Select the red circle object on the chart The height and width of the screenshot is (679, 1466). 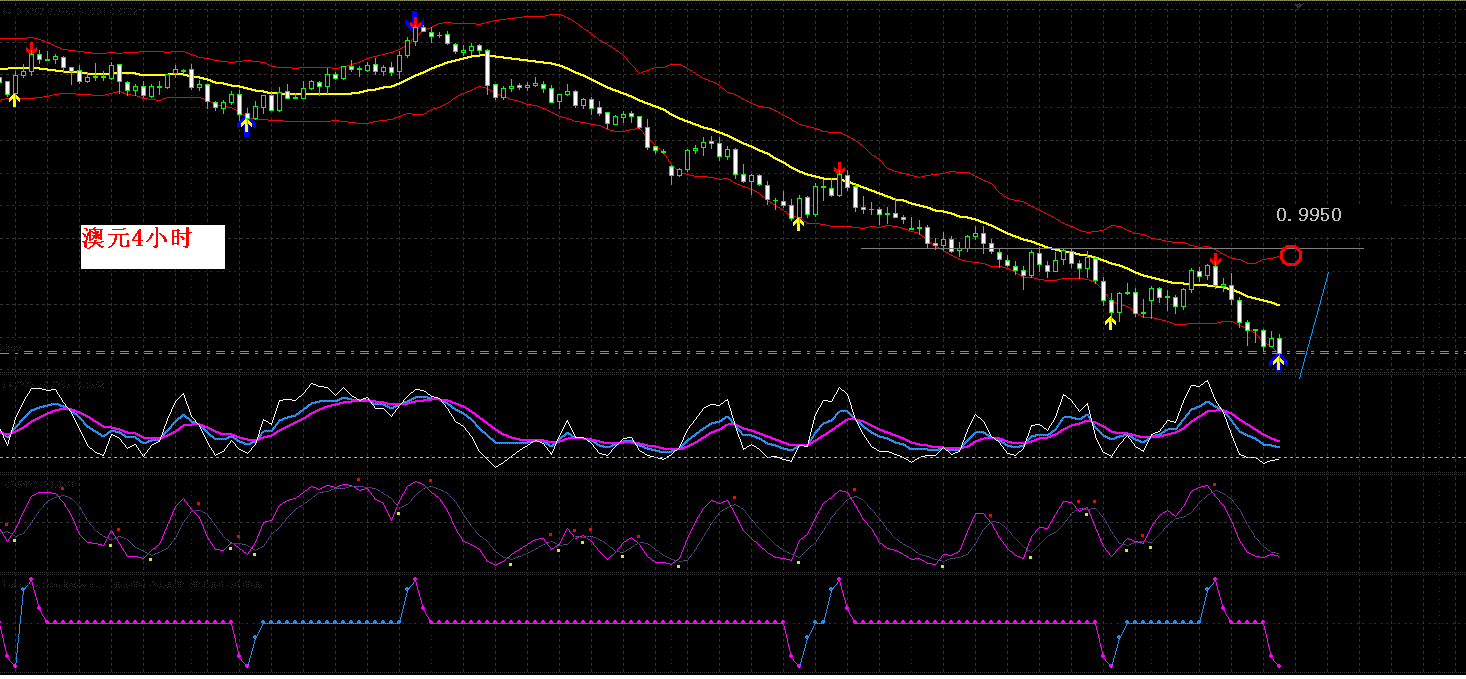1291,255
